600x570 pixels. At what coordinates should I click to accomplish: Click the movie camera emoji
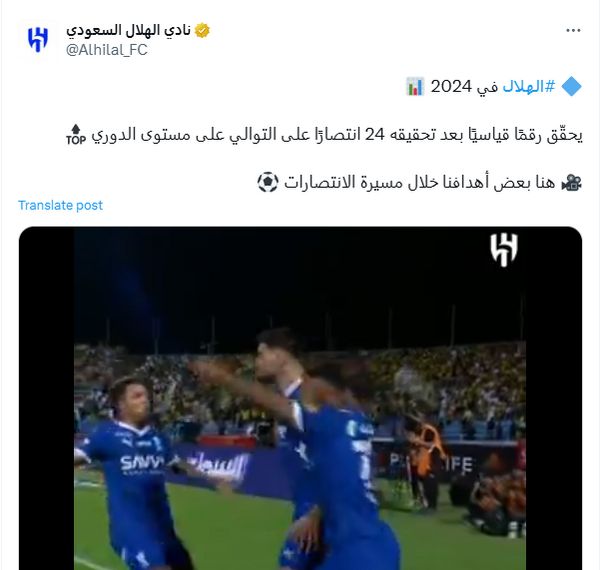pos(572,182)
